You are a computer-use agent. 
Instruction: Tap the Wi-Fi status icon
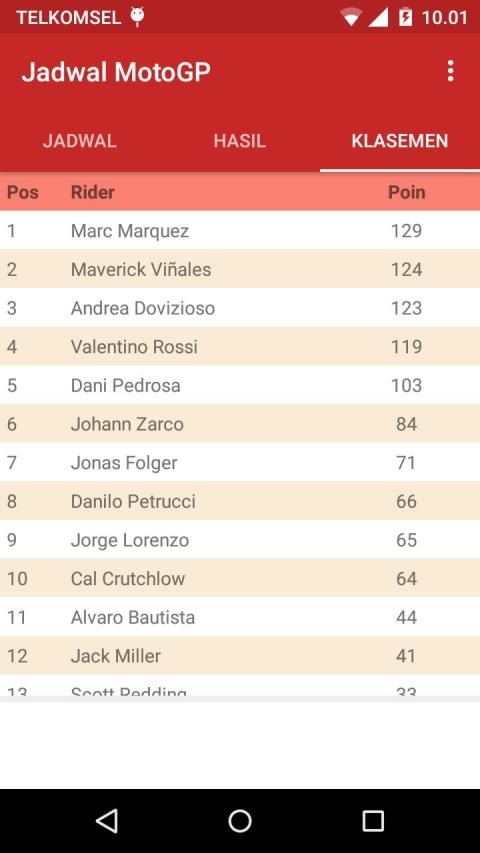(x=351, y=17)
